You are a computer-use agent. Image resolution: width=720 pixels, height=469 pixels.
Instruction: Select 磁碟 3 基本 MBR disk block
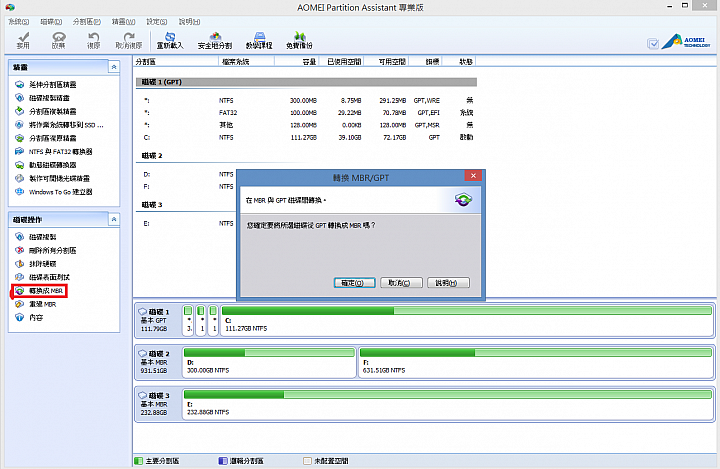[158, 404]
